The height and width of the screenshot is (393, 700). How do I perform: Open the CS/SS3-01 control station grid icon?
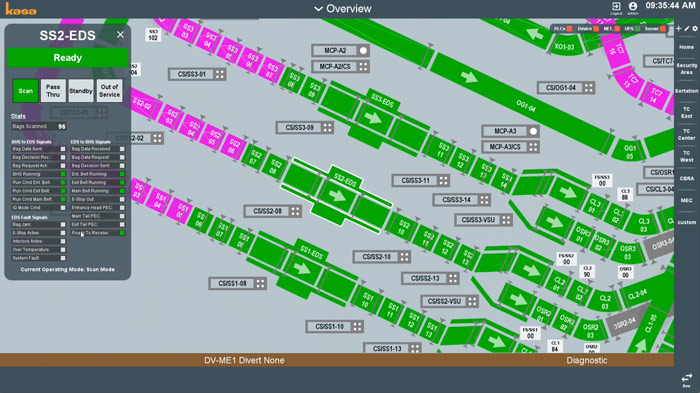(x=220, y=75)
